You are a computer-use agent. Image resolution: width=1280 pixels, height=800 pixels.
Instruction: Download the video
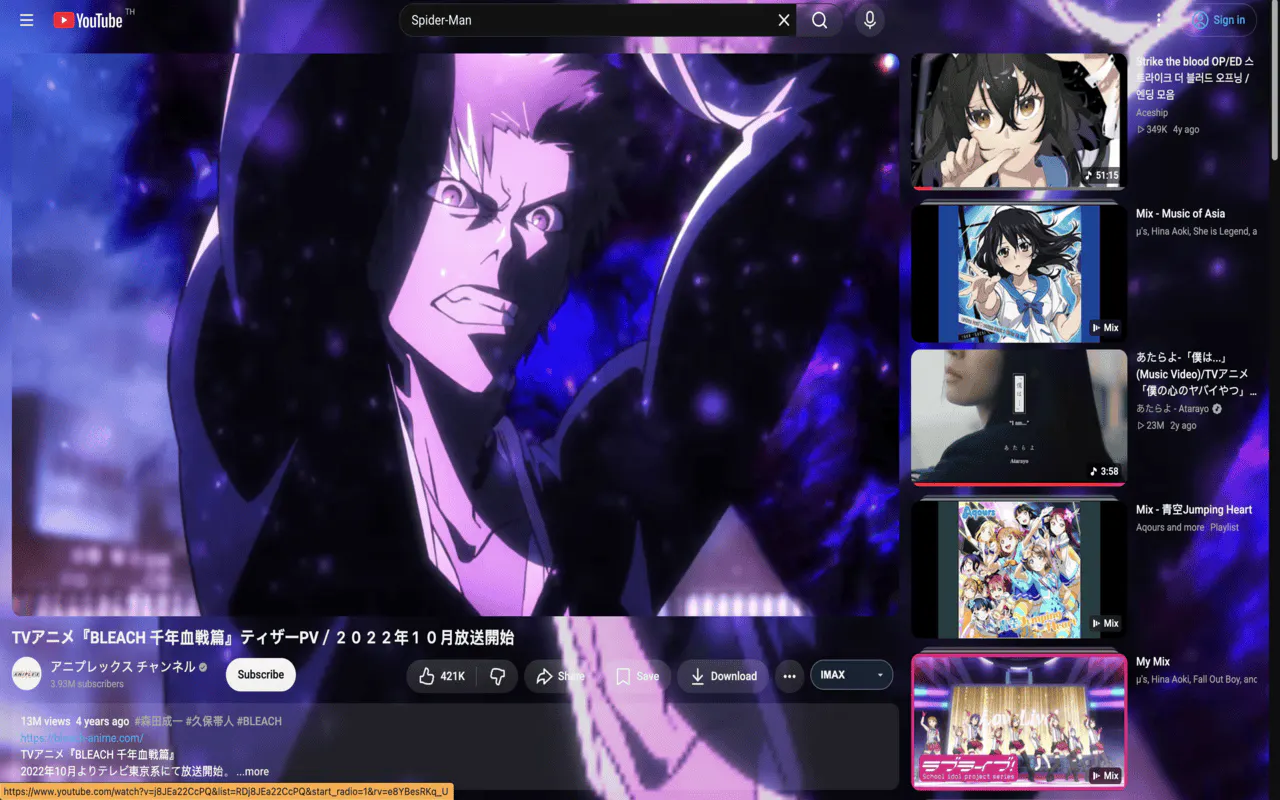[x=723, y=676]
